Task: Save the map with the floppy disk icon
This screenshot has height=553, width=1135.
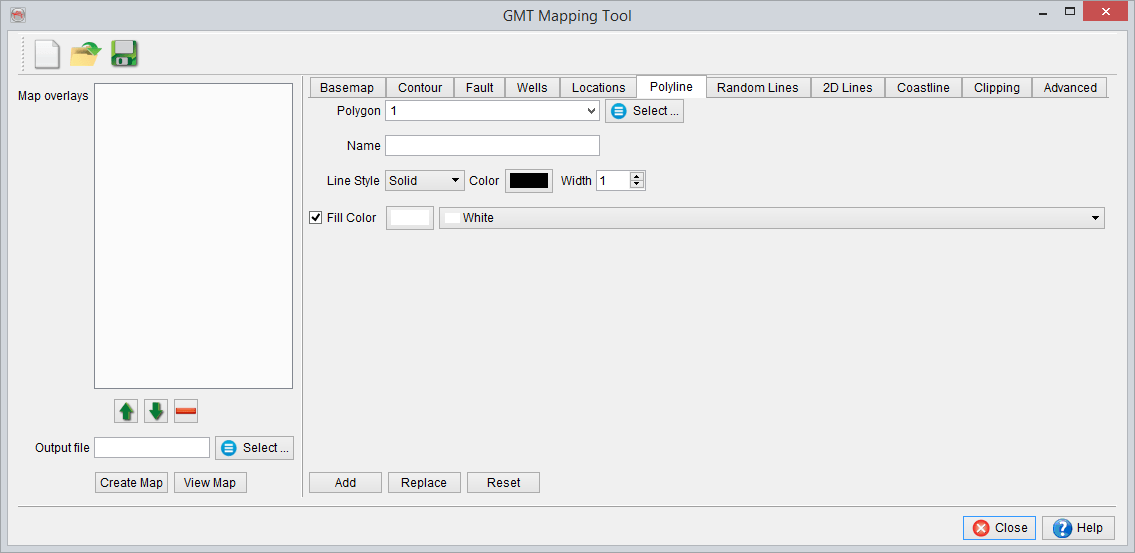Action: (124, 54)
